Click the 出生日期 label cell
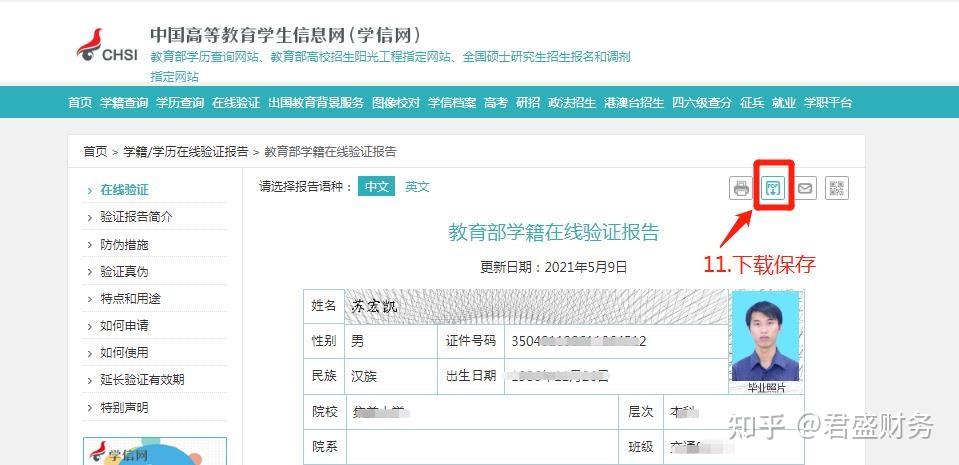The image size is (959, 465). pos(471,376)
